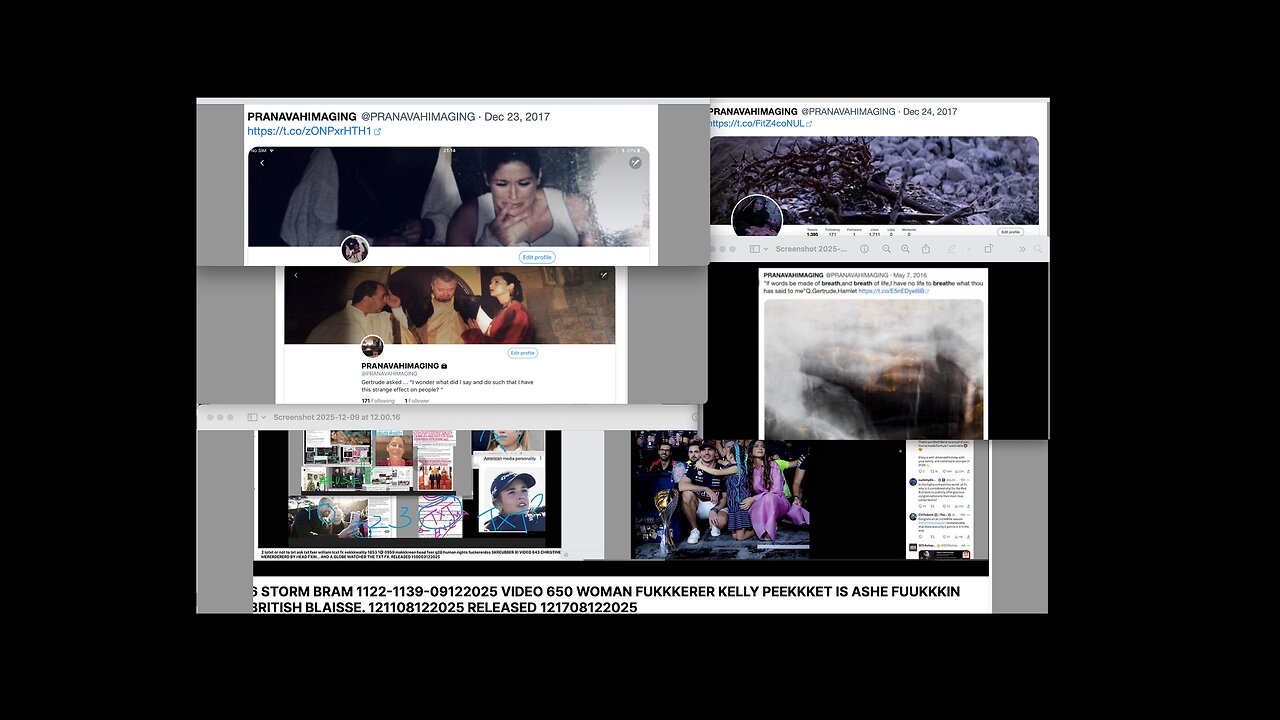Click the '1 Follower' count in the locked profile

417,401
